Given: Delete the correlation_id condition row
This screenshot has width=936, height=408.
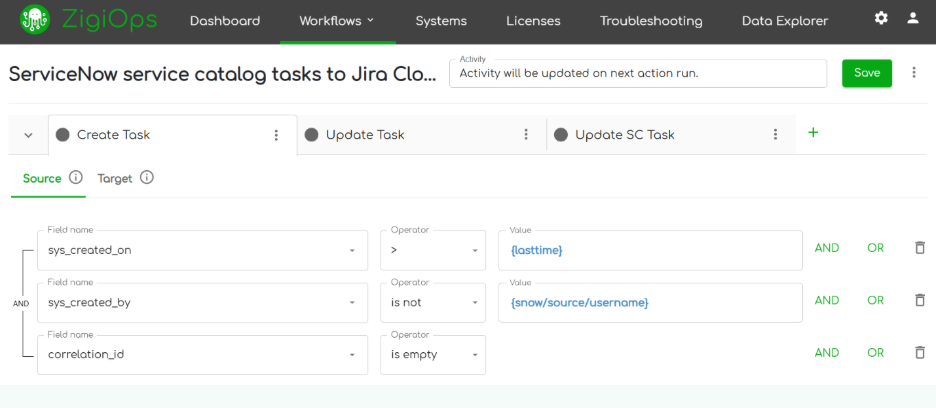Looking at the screenshot, I should click(x=920, y=352).
